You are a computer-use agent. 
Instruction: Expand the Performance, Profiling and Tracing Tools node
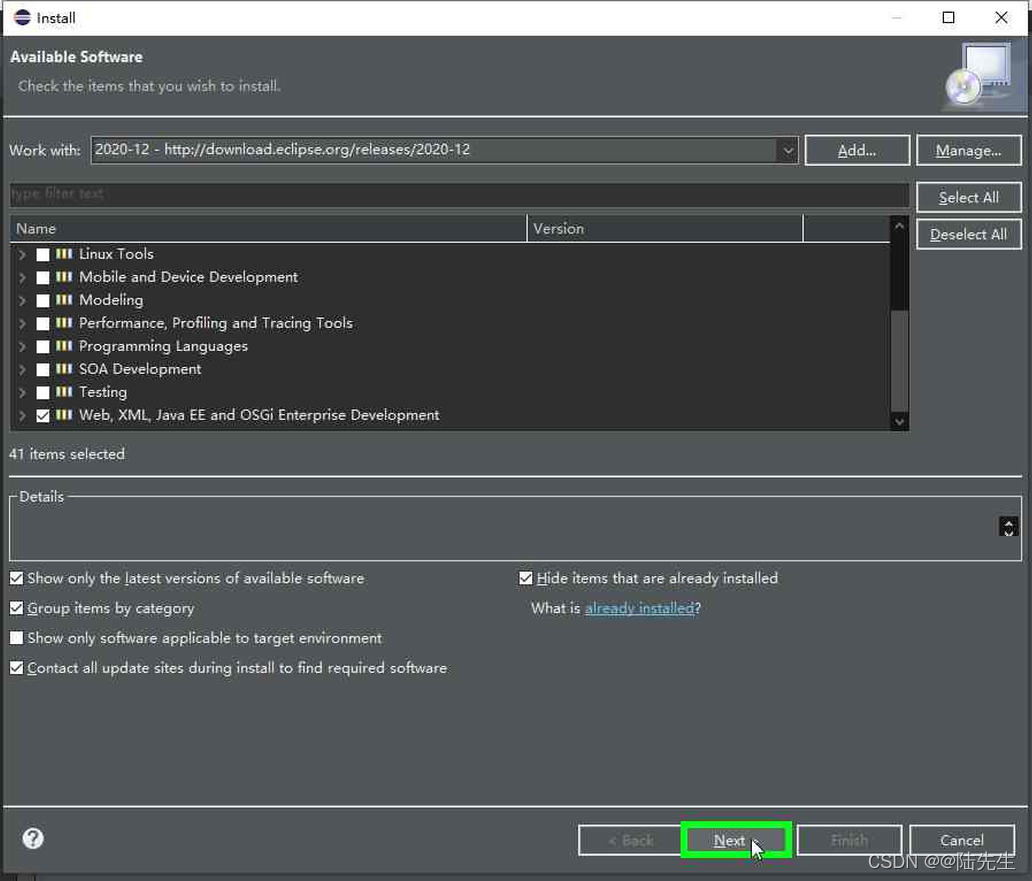22,323
